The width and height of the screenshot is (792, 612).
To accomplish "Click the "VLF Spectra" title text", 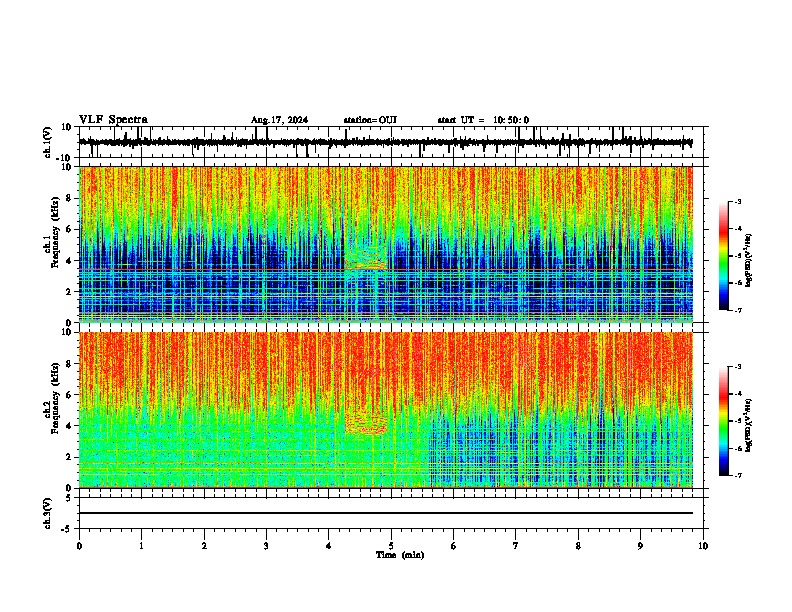I will click(113, 120).
